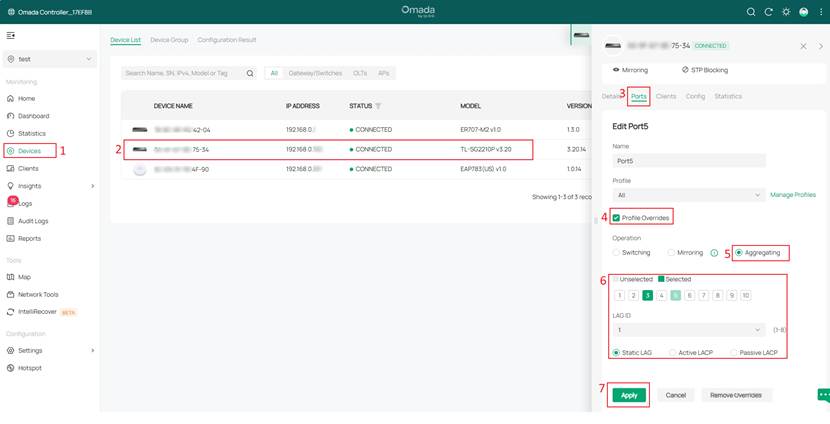Close the device details panel
The width and height of the screenshot is (830, 424).
pos(803,46)
